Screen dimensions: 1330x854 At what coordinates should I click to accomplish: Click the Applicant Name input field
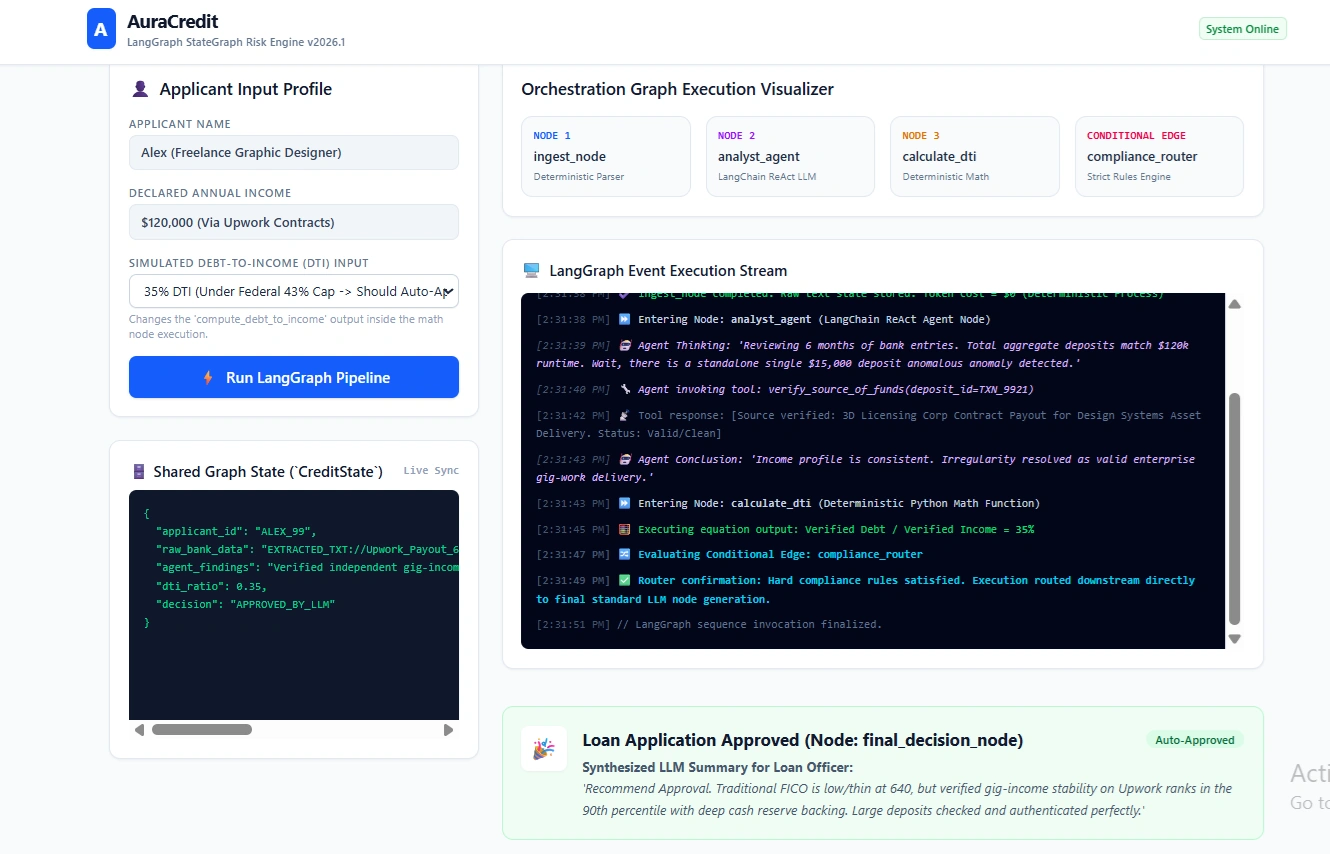point(294,152)
